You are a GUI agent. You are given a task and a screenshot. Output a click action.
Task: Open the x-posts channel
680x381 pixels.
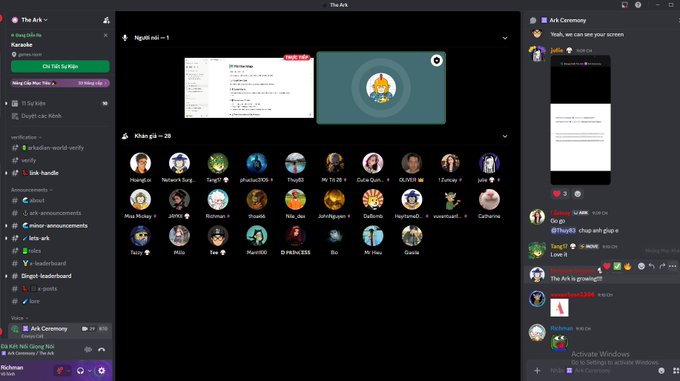tap(47, 288)
